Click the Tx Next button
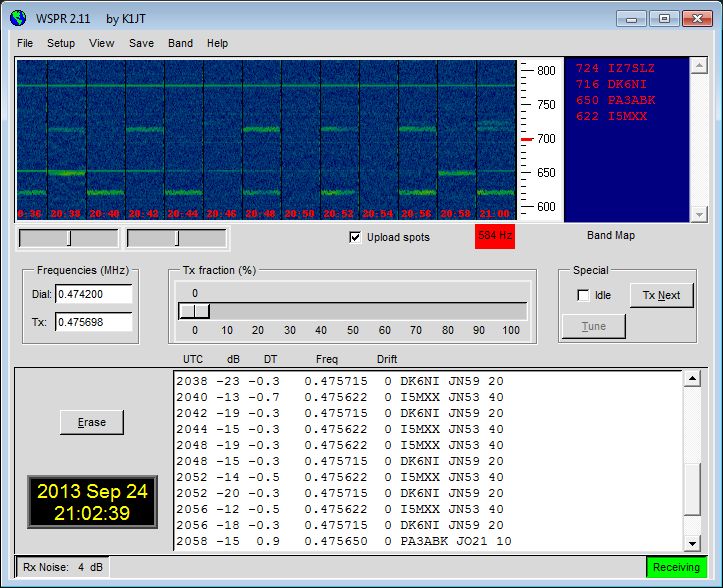 pos(661,295)
